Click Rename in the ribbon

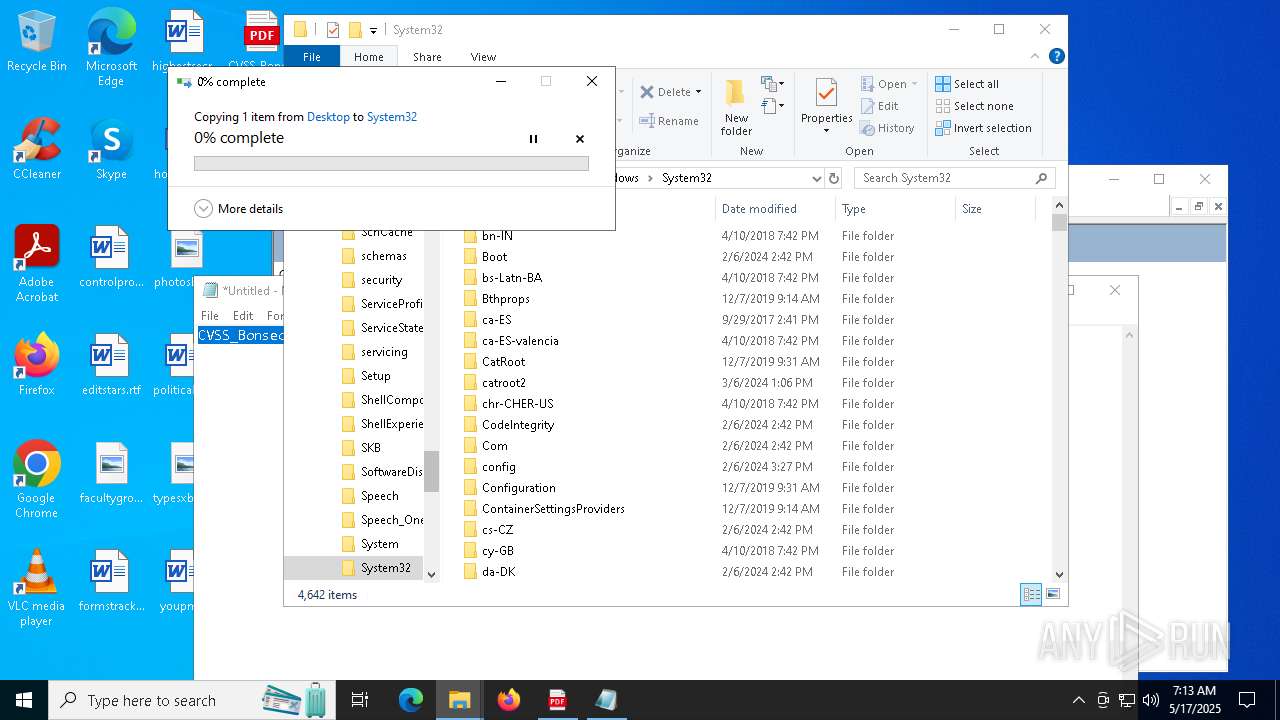(668, 121)
